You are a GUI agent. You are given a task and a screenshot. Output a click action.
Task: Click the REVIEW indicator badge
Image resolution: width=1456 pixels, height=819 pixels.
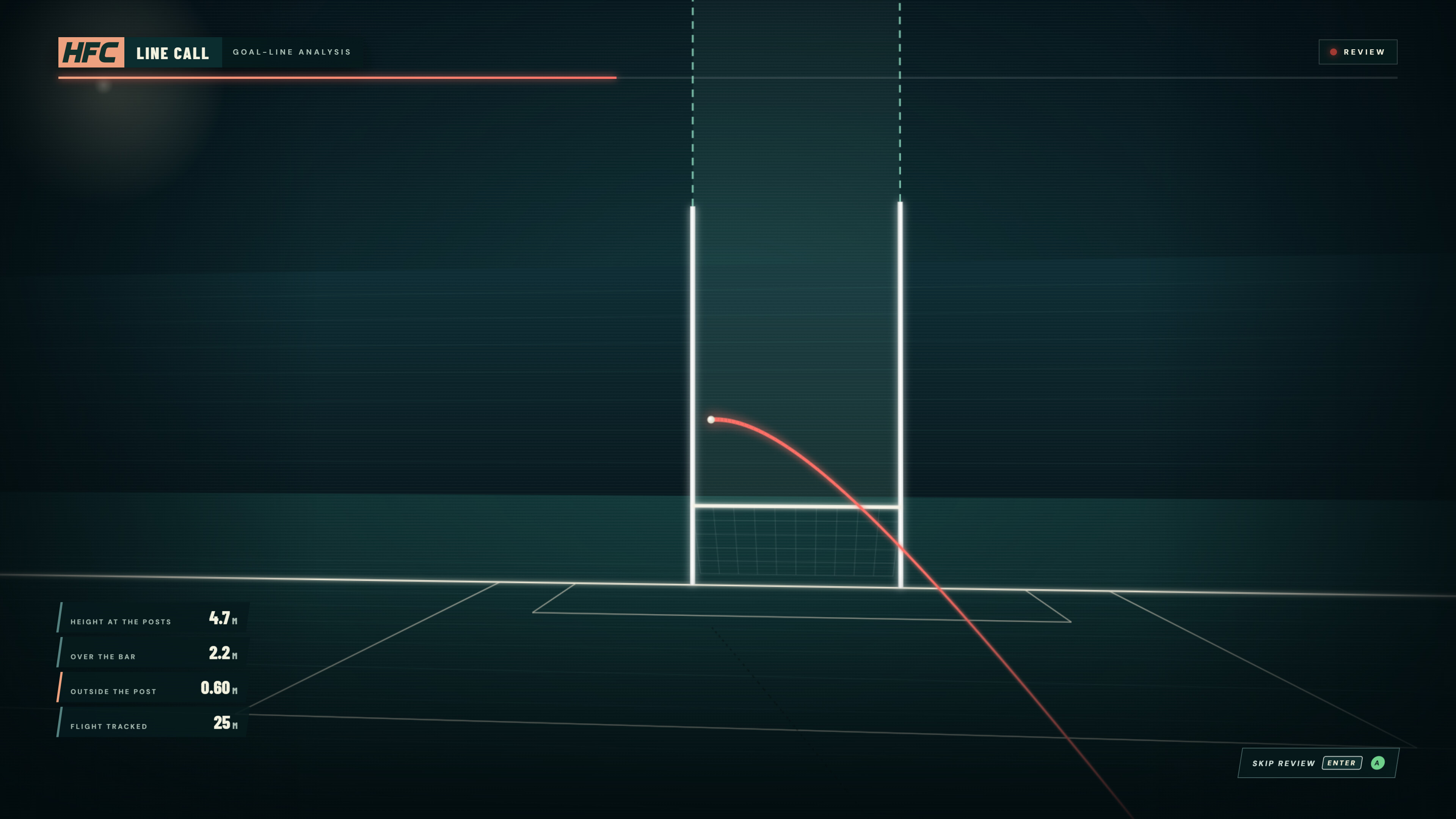(1358, 52)
